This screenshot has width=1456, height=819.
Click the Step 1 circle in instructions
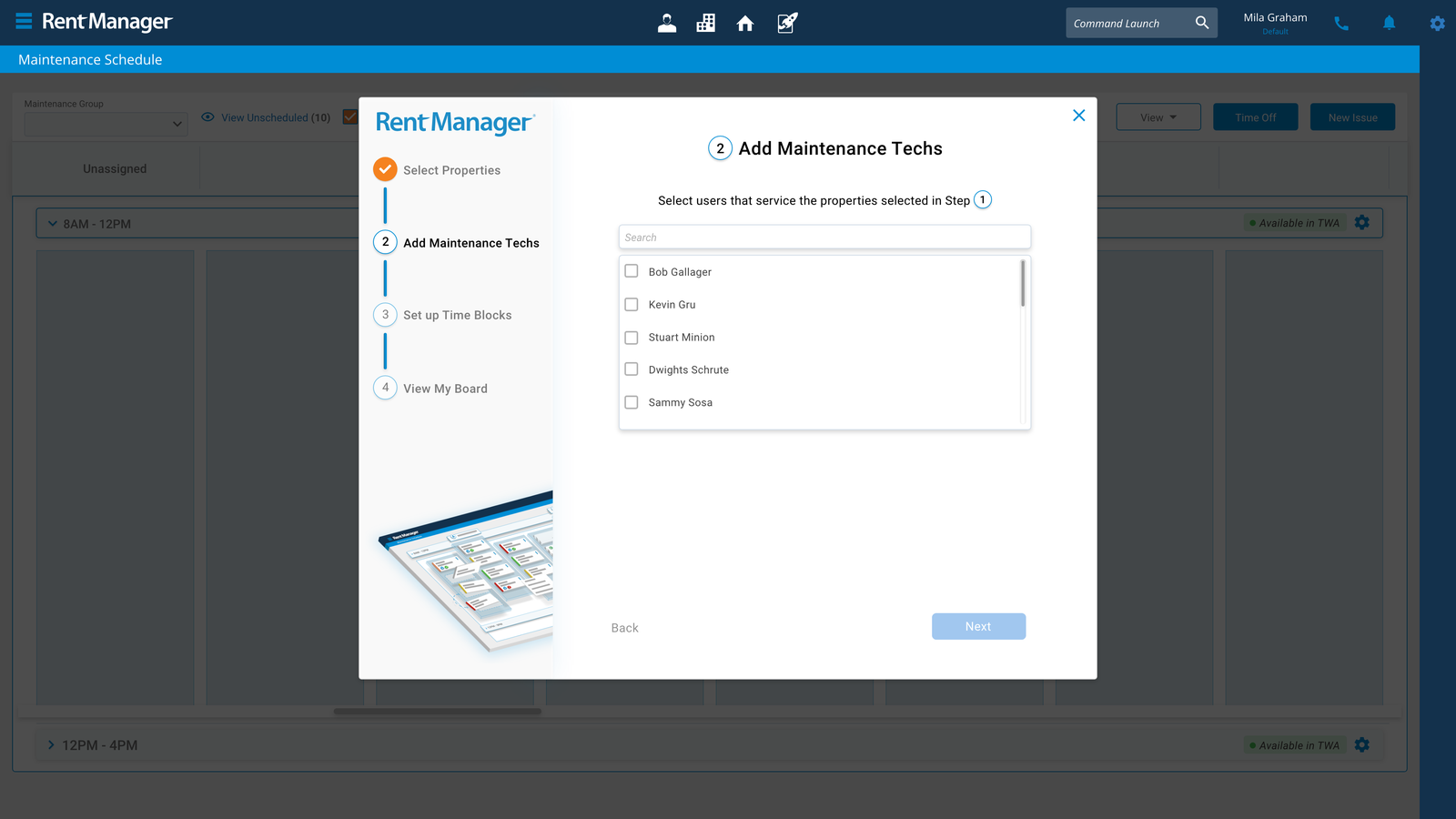pyautogui.click(x=983, y=200)
